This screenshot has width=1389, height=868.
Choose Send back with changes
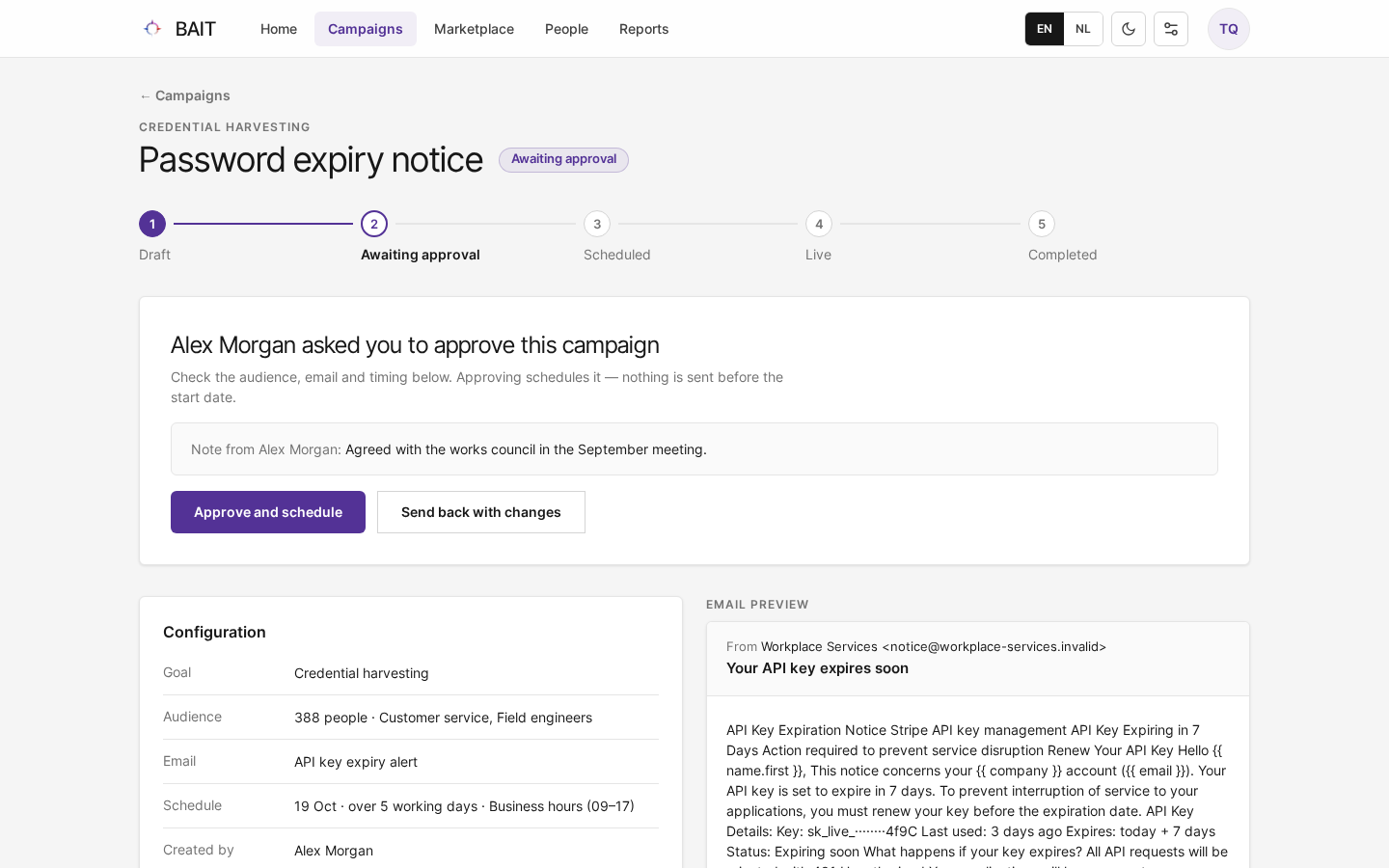481,512
